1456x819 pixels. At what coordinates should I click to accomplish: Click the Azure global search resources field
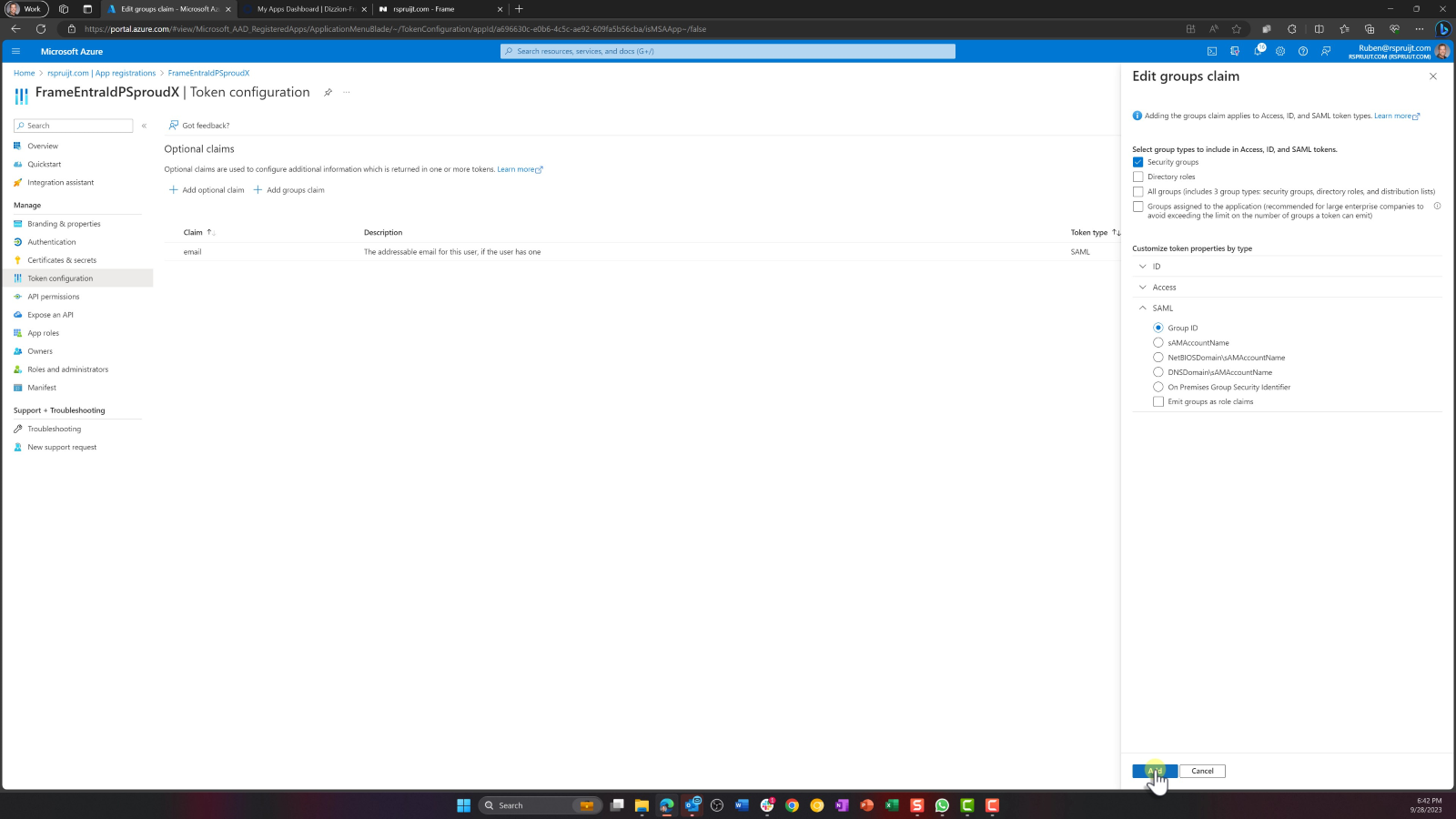pos(728,51)
